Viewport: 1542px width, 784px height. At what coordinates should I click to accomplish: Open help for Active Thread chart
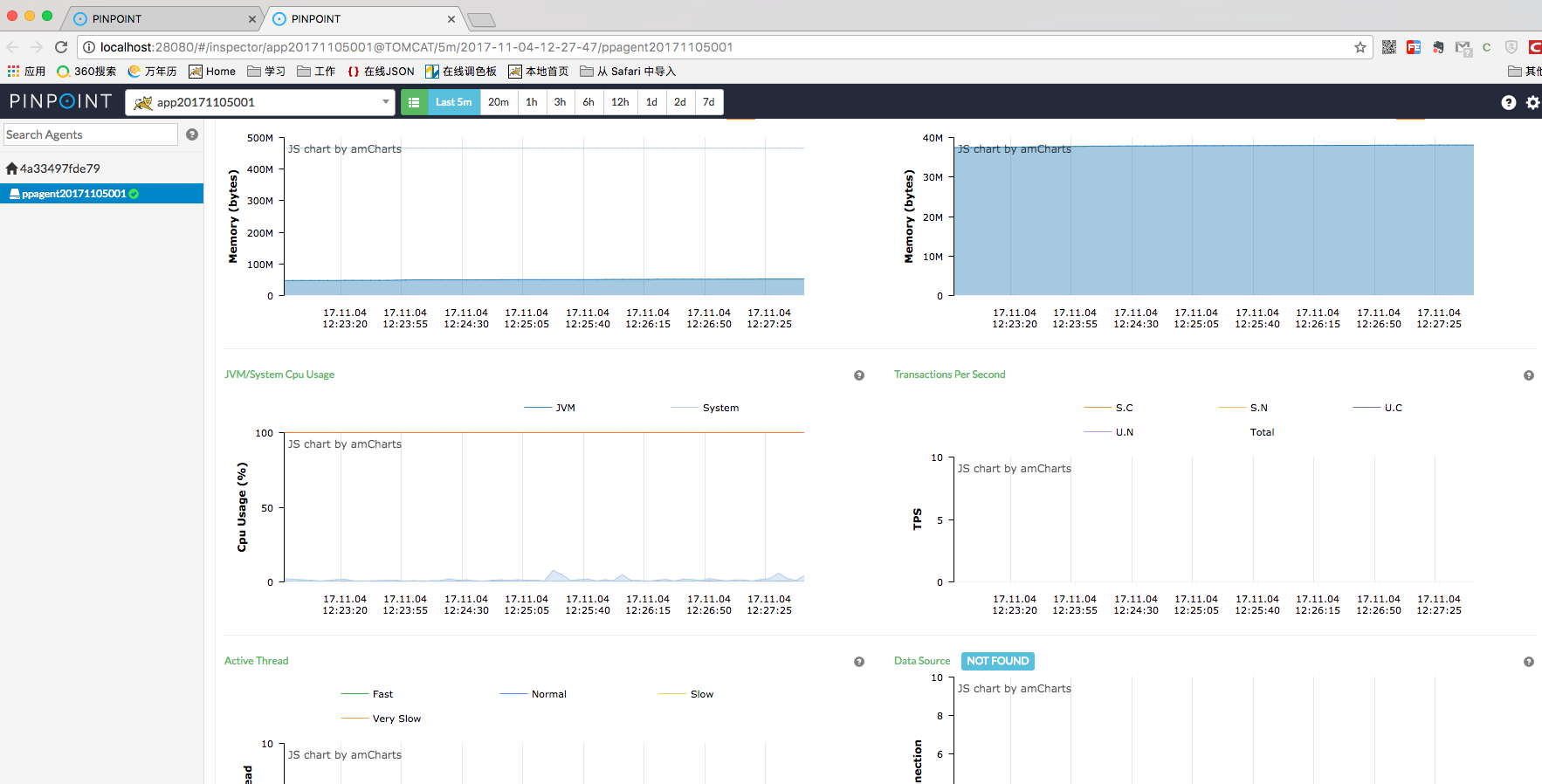[859, 662]
